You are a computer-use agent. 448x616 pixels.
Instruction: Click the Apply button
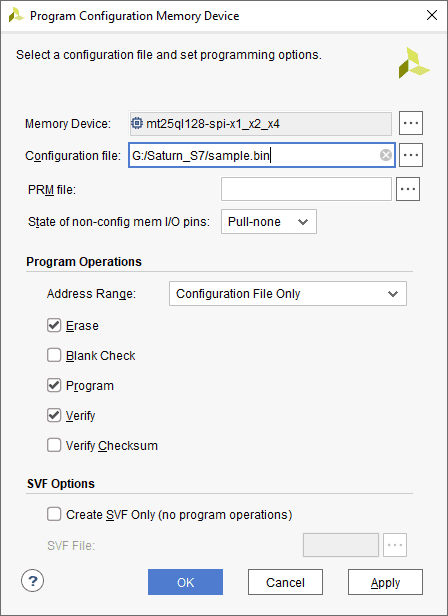point(385,582)
